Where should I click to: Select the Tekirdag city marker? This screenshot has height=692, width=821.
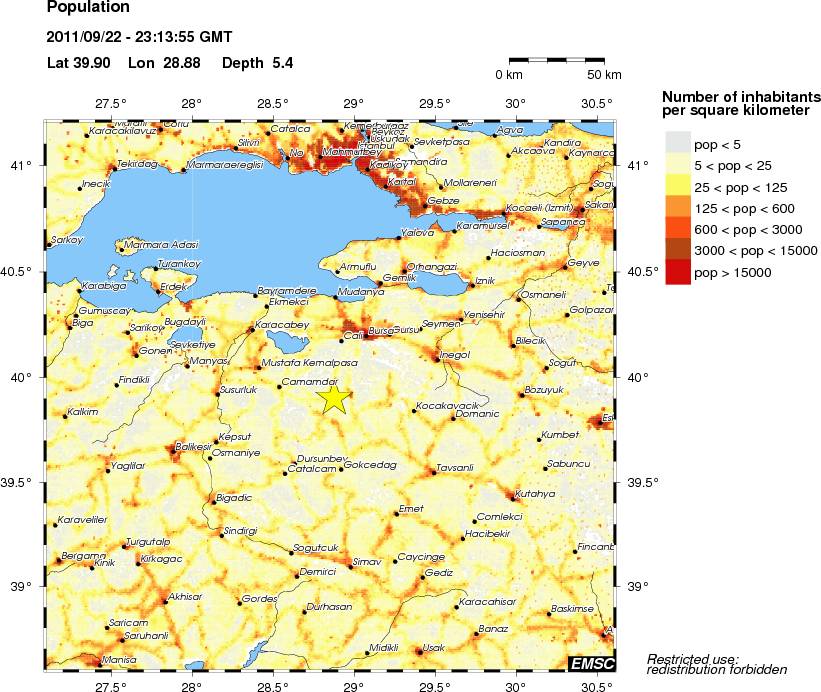point(113,169)
